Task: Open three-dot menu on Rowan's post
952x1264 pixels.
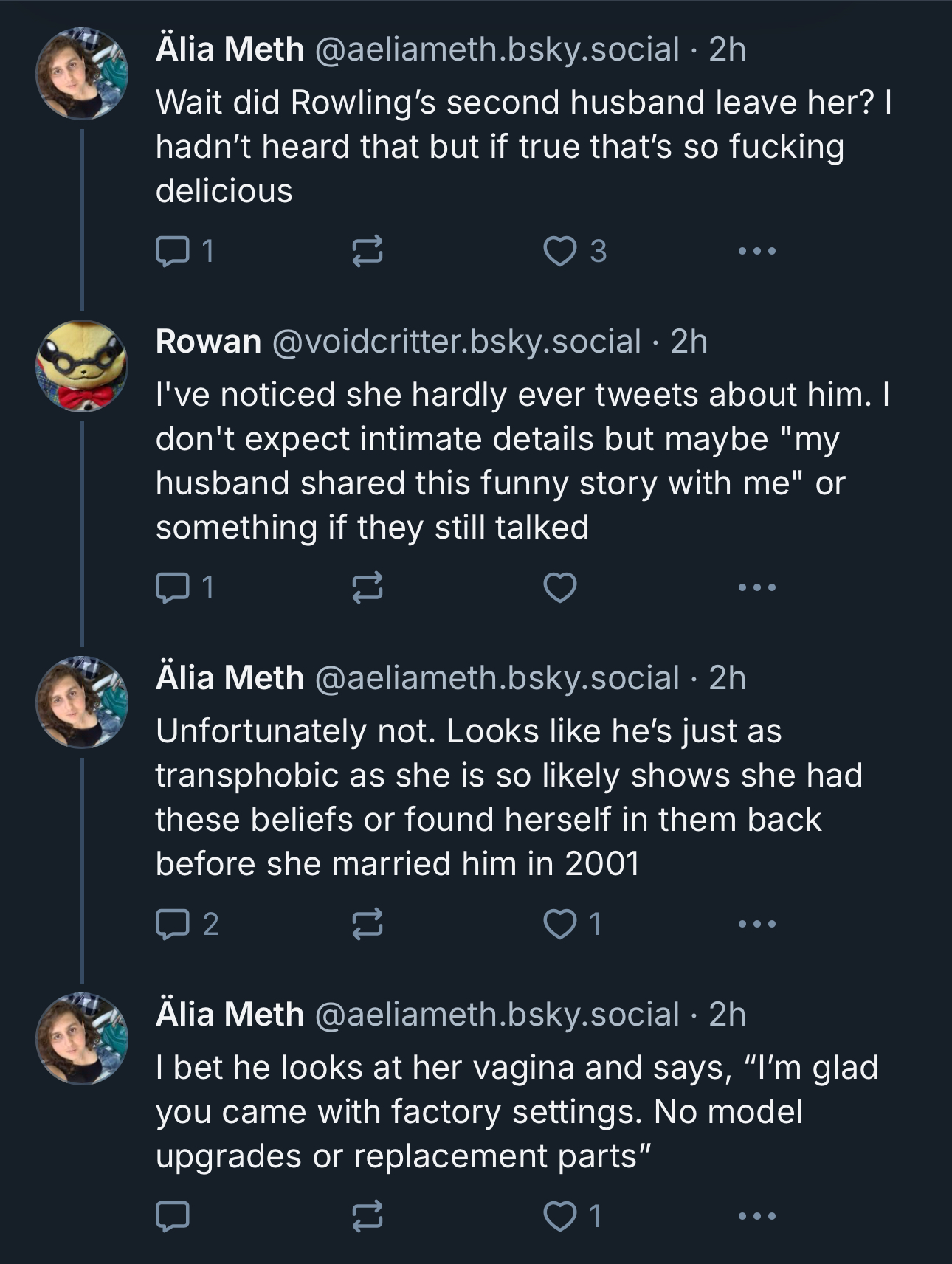Action: [x=756, y=588]
